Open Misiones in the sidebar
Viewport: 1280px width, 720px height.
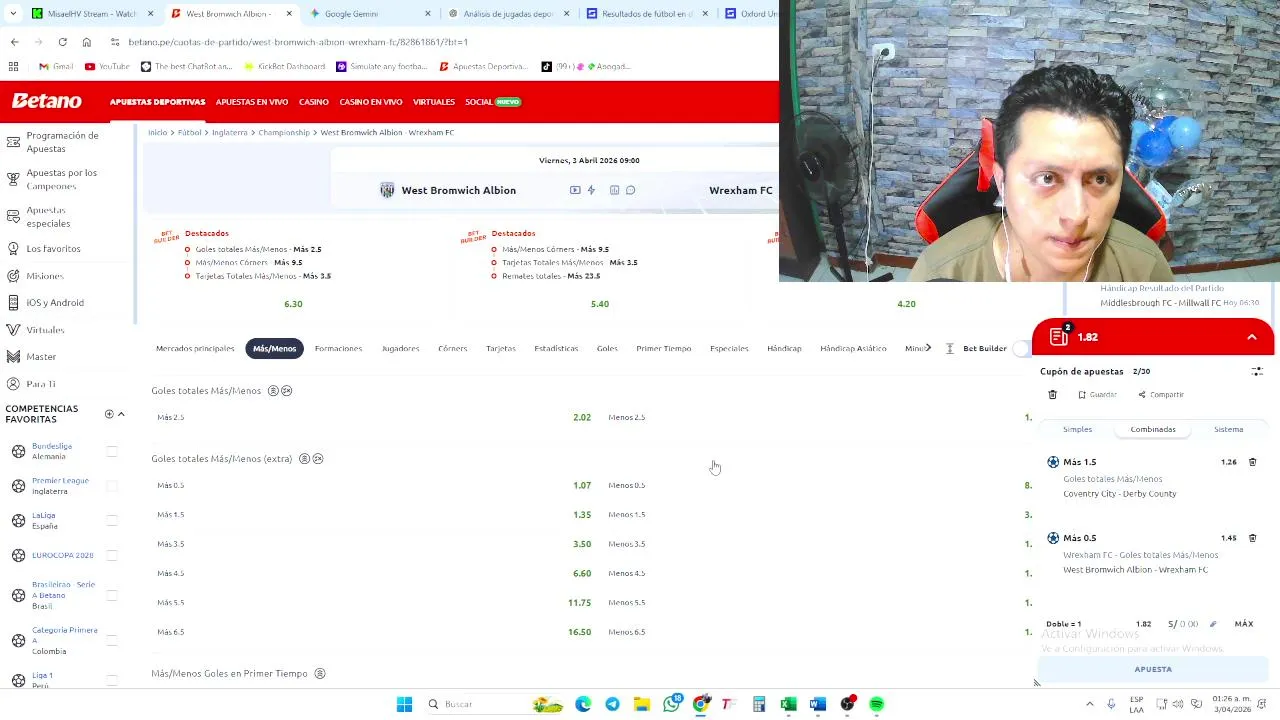pos(45,276)
